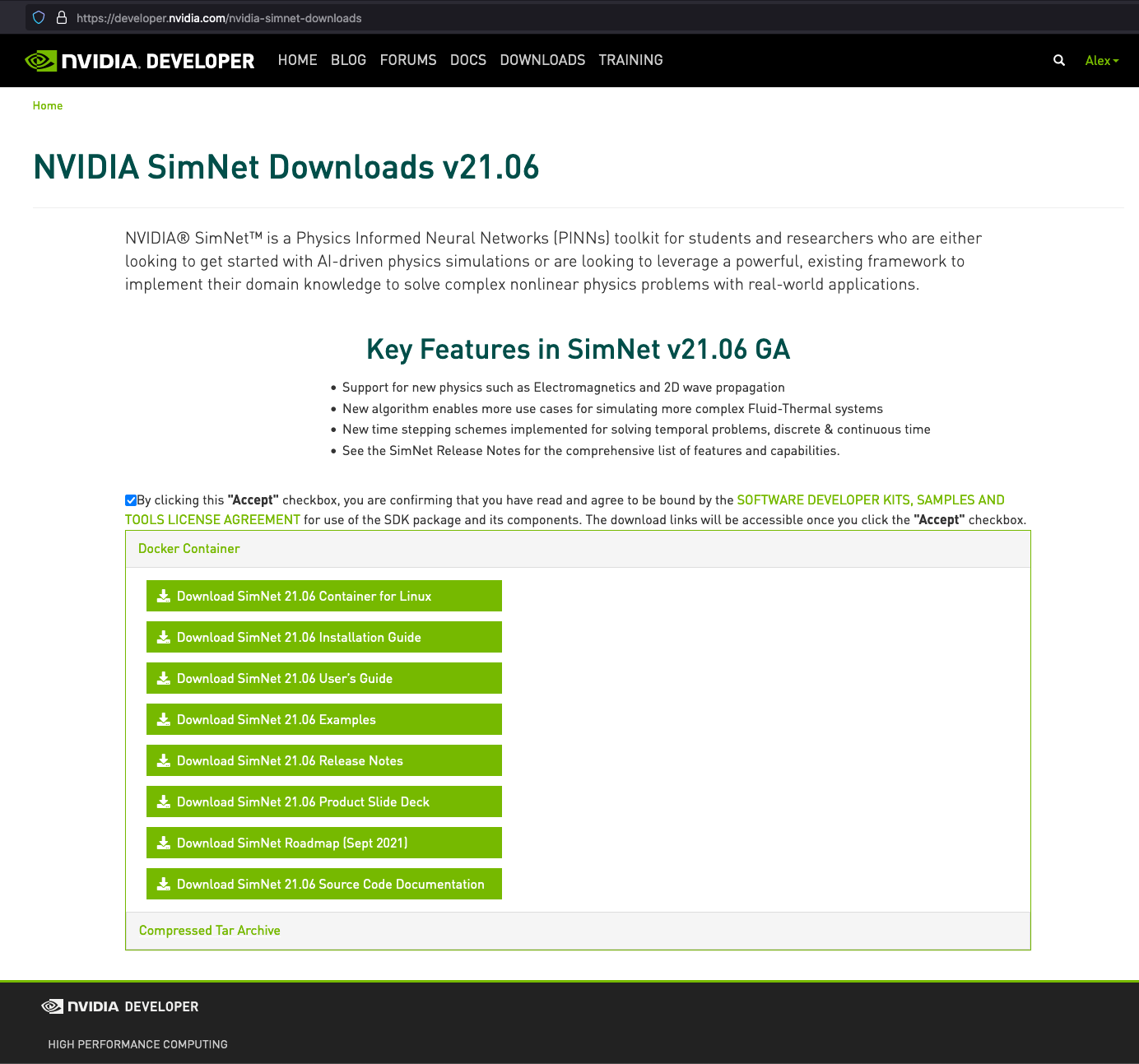Open BLOG in the top navigation
The width and height of the screenshot is (1139, 1064).
(348, 60)
